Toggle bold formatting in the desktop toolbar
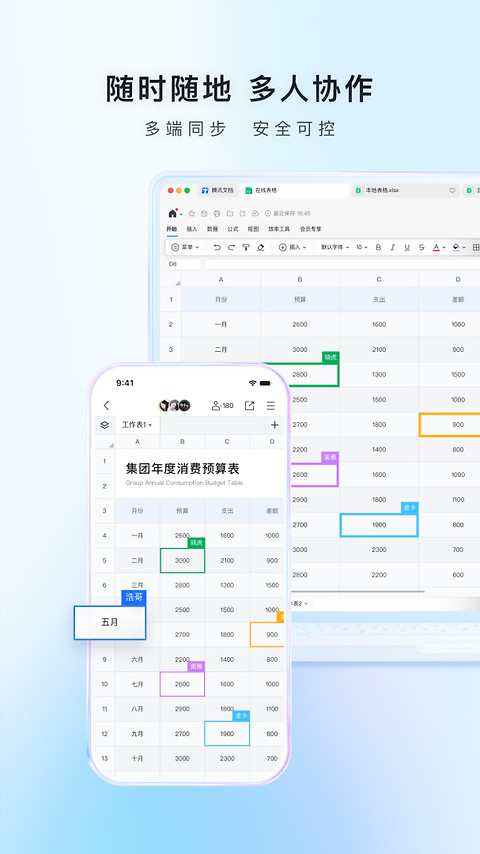The height and width of the screenshot is (854, 480). click(378, 247)
